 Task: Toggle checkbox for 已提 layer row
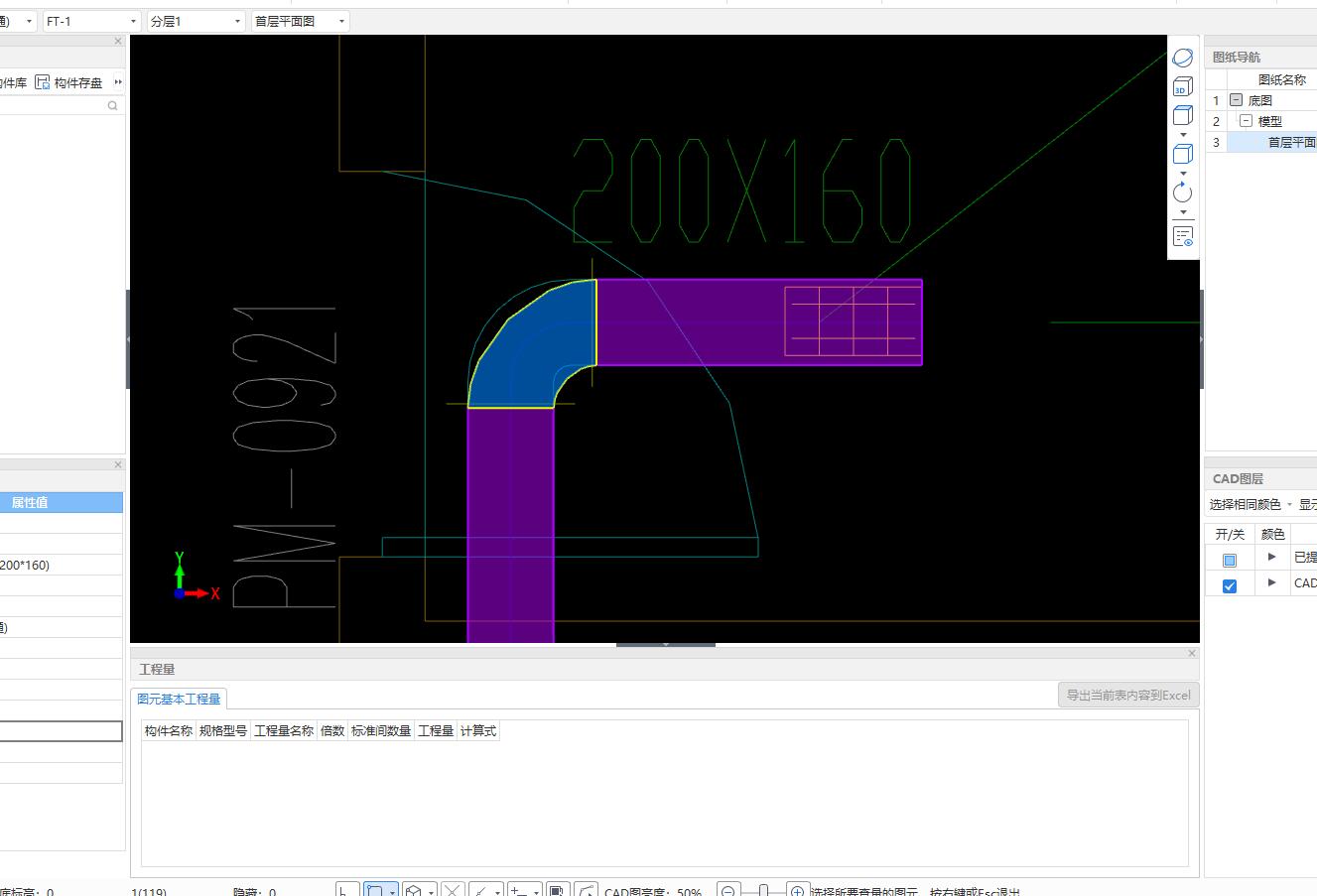pos(1230,560)
